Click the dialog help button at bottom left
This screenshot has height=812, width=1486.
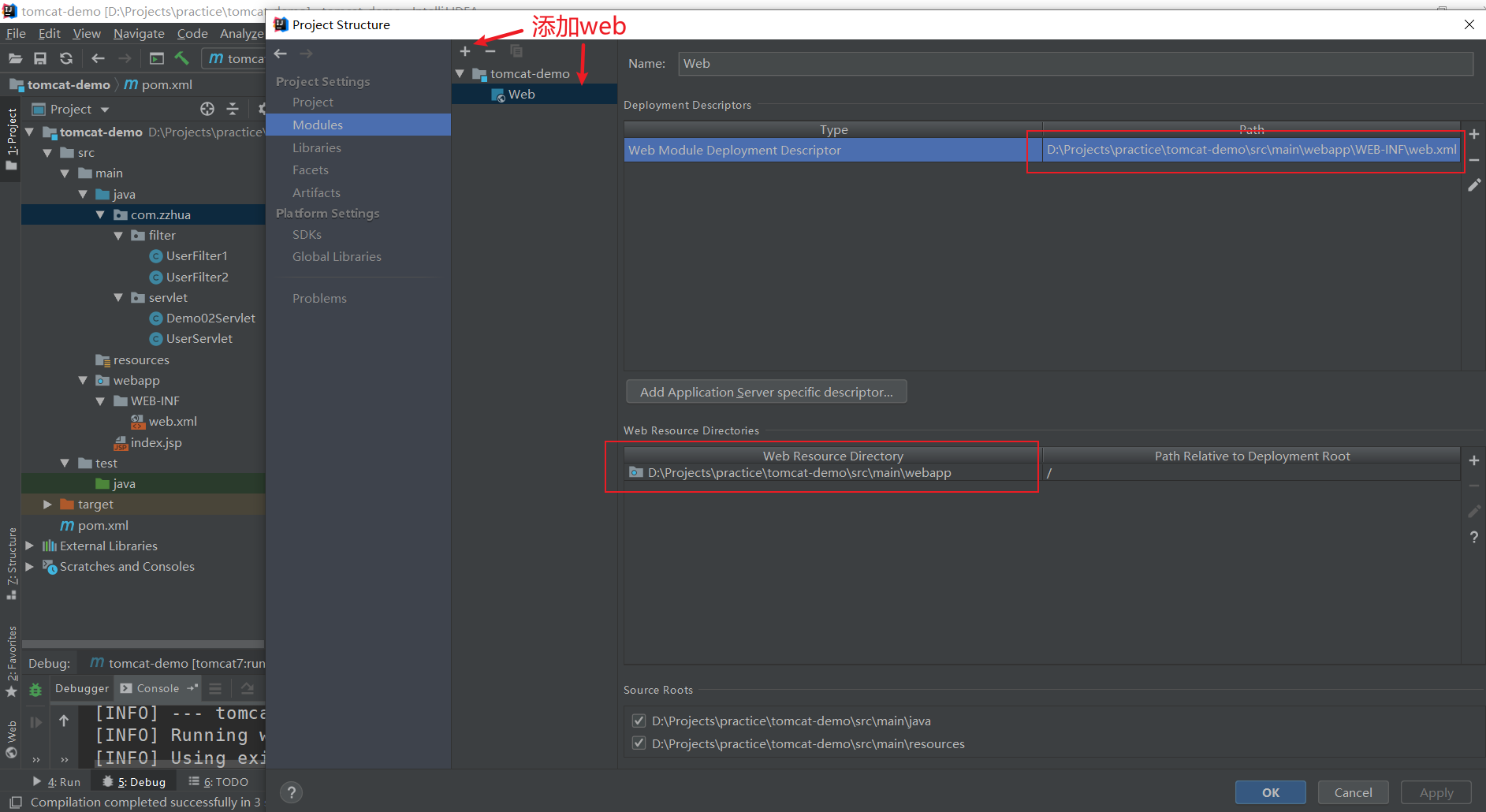click(291, 792)
